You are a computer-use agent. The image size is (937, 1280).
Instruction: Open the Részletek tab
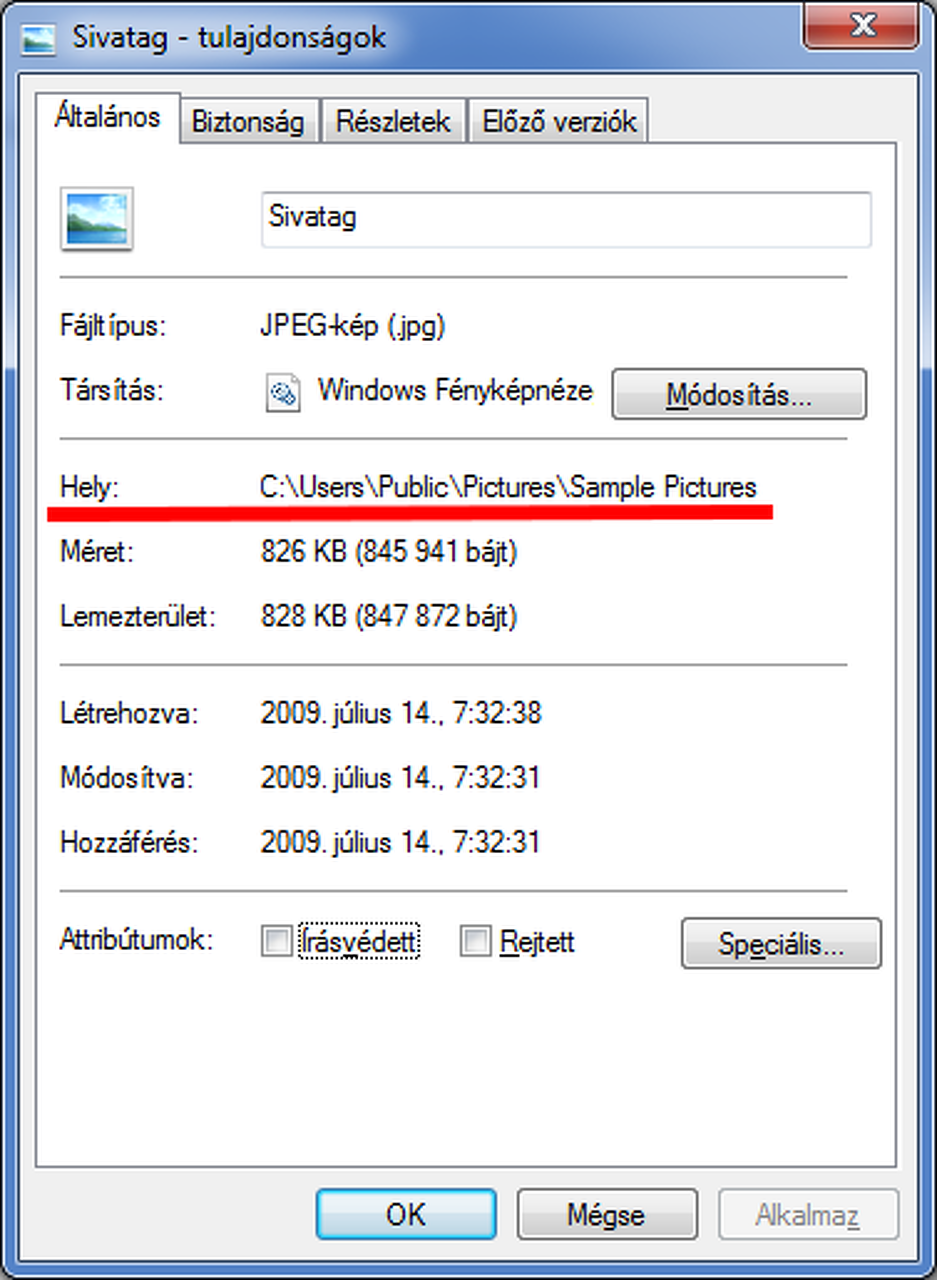click(x=394, y=122)
